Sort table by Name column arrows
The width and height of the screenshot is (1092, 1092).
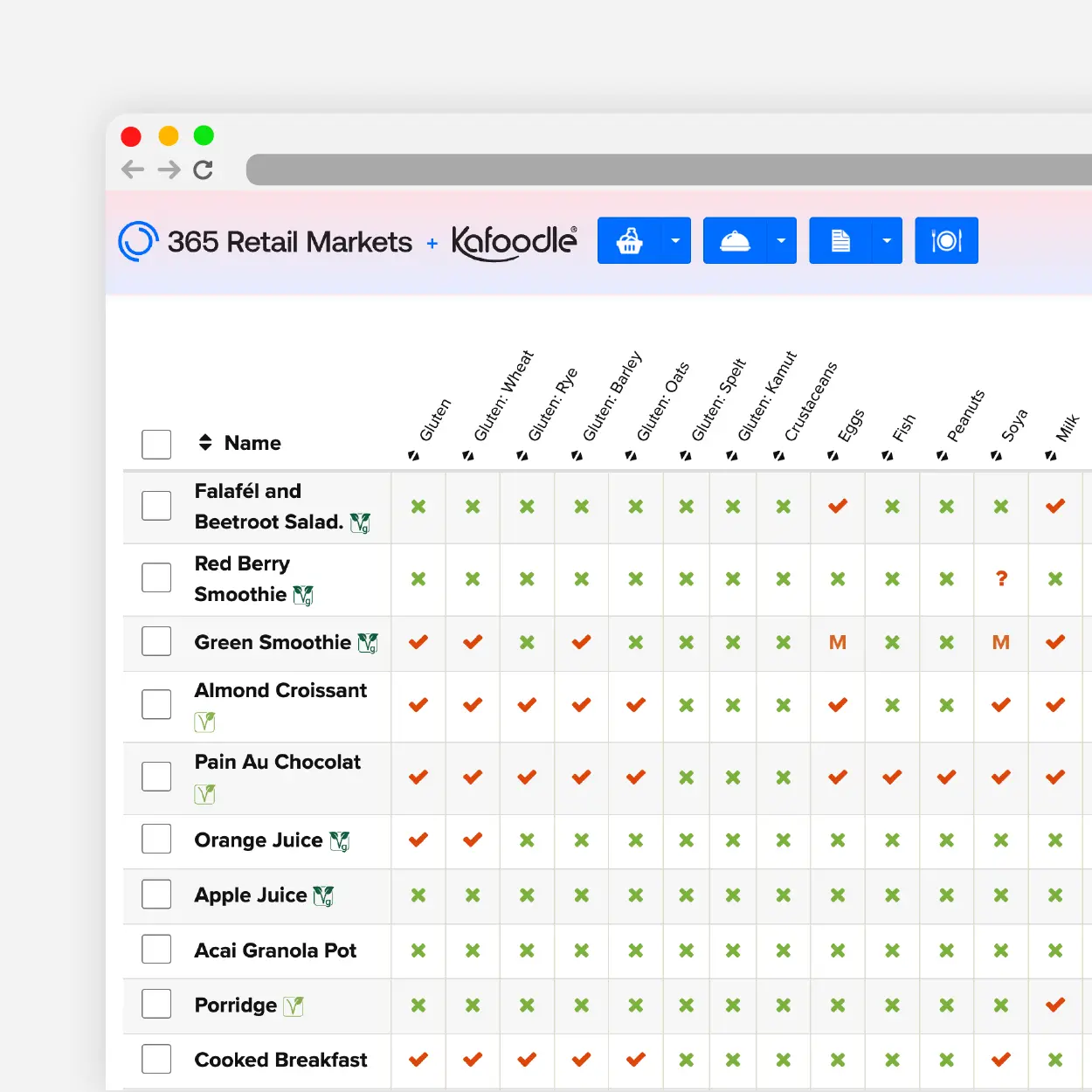click(x=205, y=442)
